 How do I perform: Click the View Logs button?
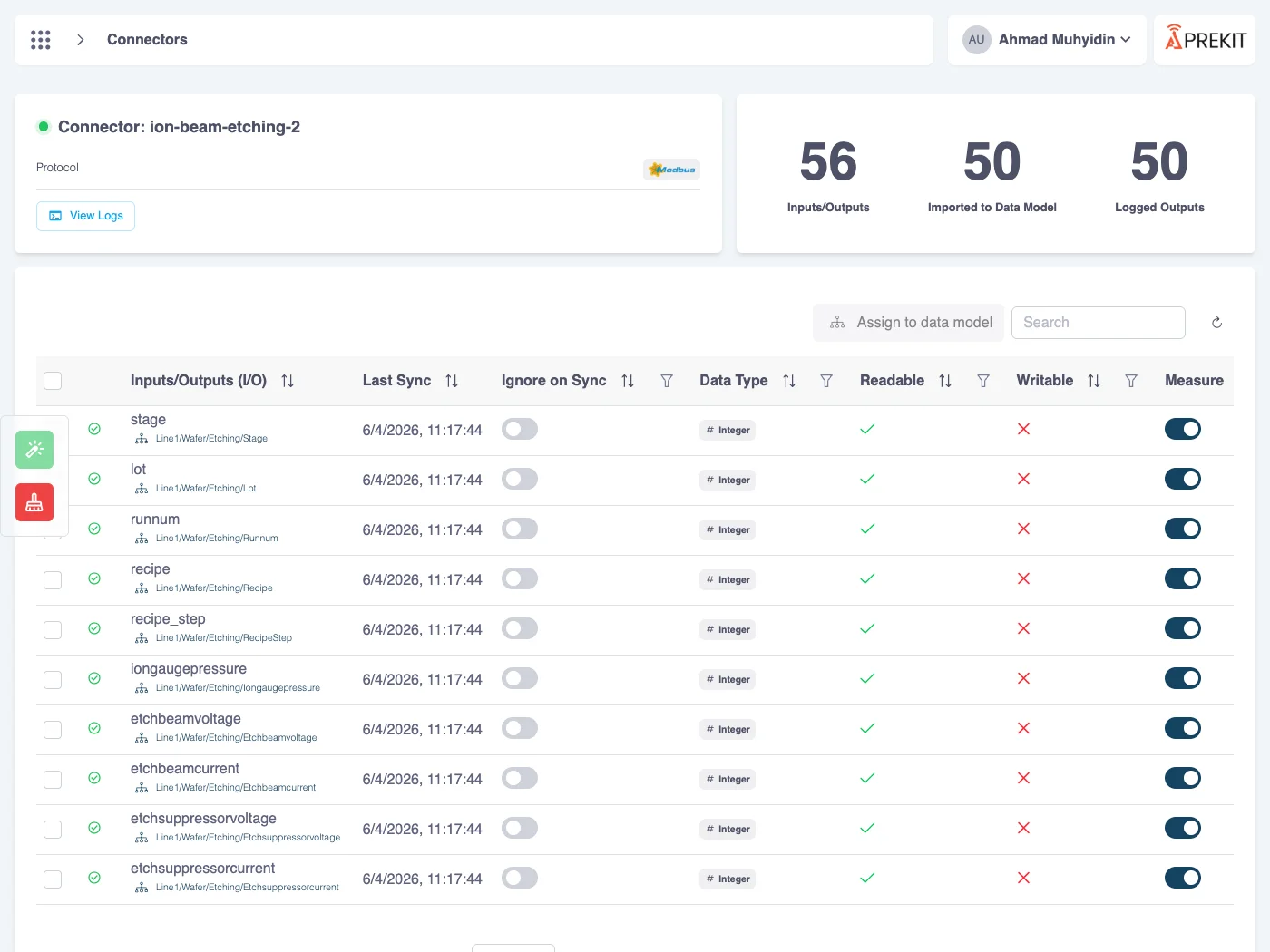pyautogui.click(x=86, y=216)
